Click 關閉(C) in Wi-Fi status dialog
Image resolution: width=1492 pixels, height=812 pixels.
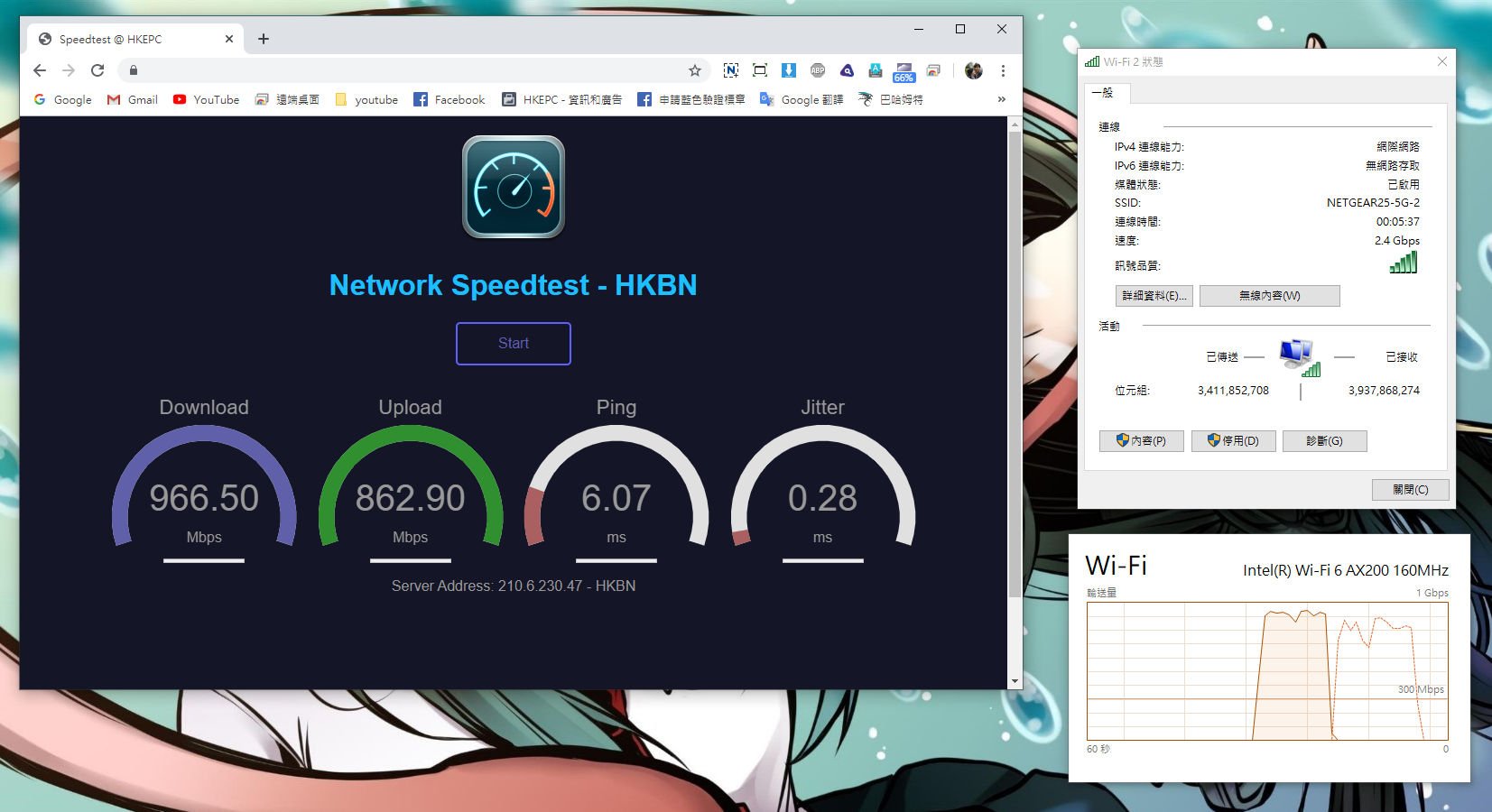point(1411,490)
